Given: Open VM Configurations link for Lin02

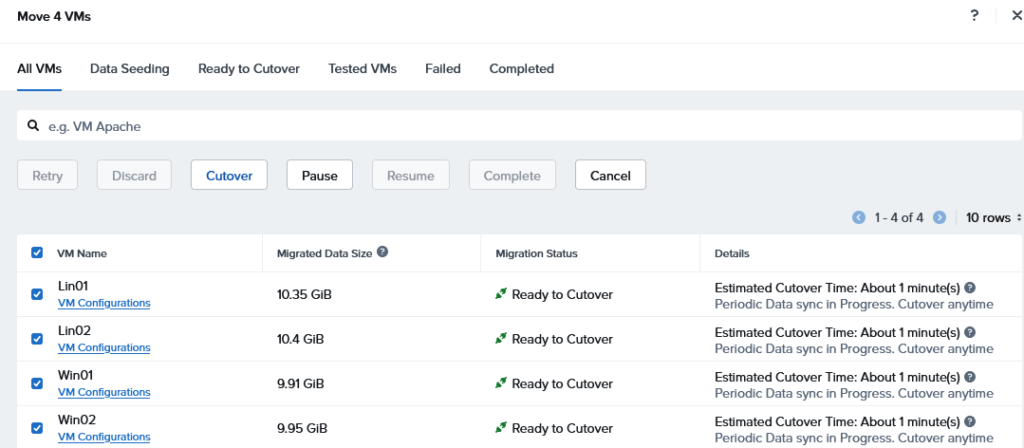Looking at the screenshot, I should pos(104,348).
